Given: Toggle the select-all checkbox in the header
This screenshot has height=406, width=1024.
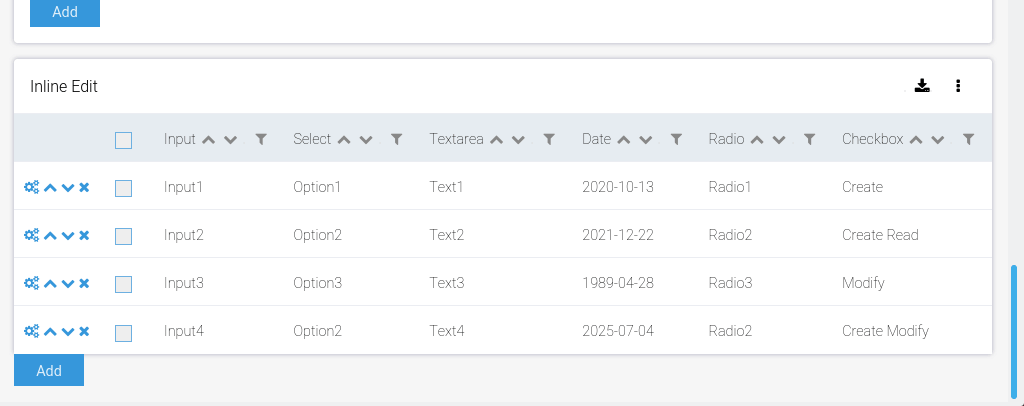Looking at the screenshot, I should point(123,140).
